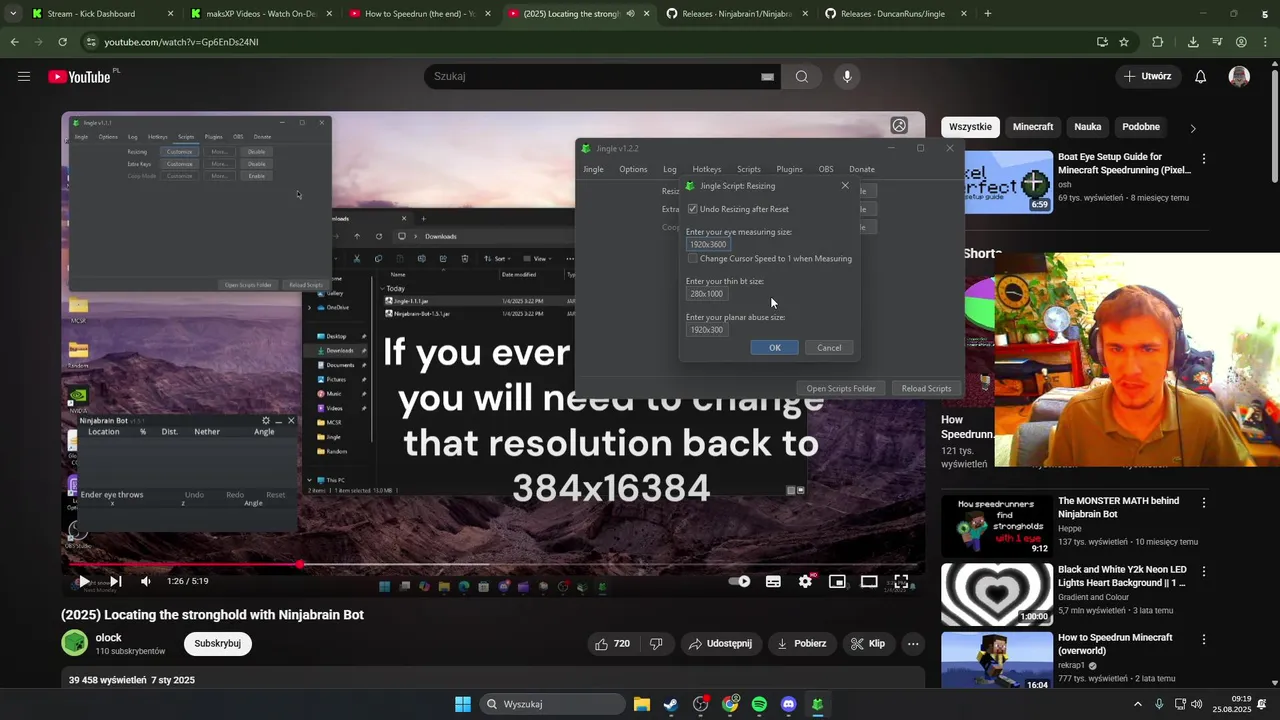Click the Udostępnij share button
This screenshot has height=720, width=1280.
(719, 644)
